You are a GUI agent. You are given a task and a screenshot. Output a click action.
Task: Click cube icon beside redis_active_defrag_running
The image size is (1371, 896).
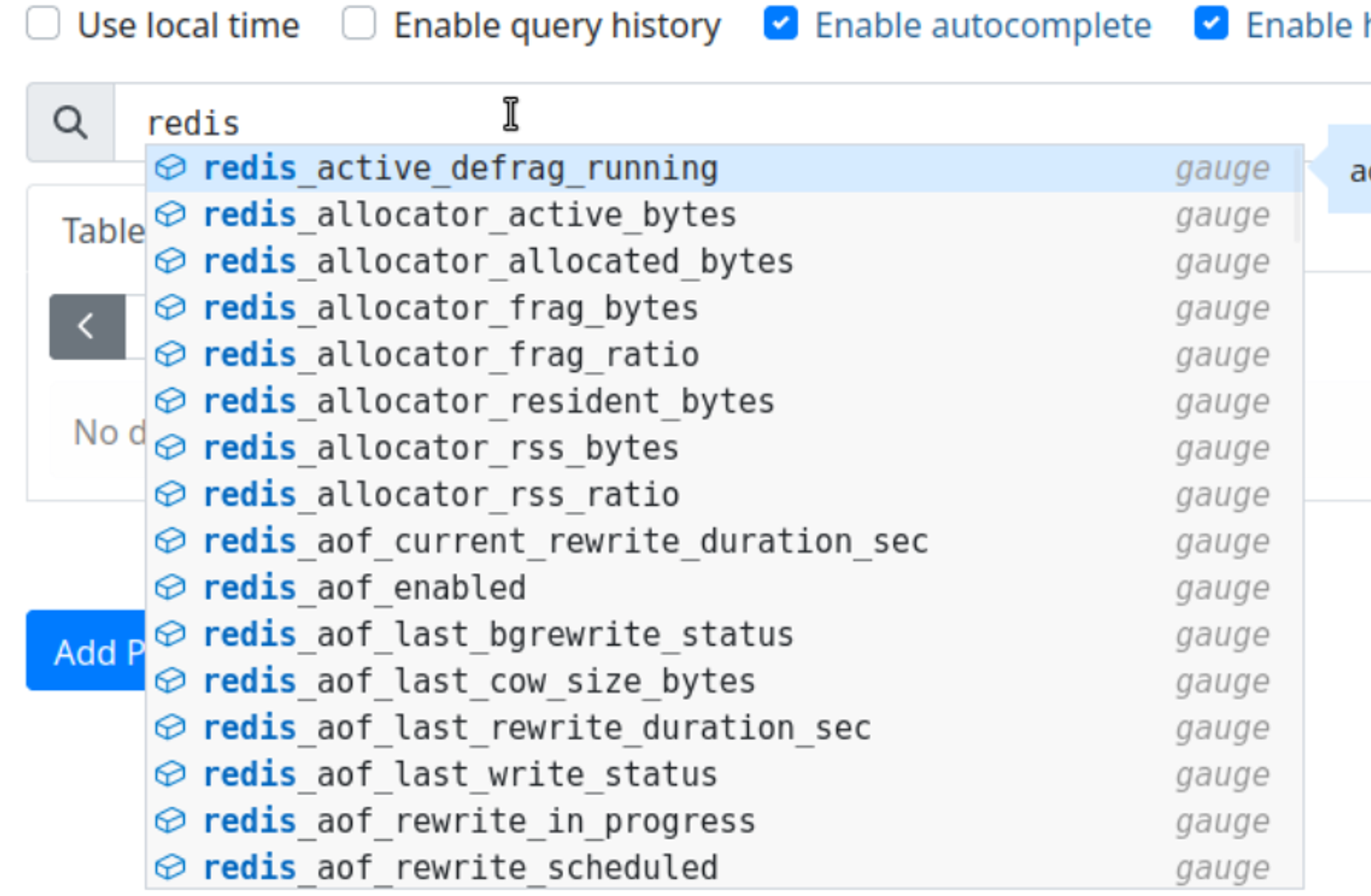pyautogui.click(x=170, y=168)
